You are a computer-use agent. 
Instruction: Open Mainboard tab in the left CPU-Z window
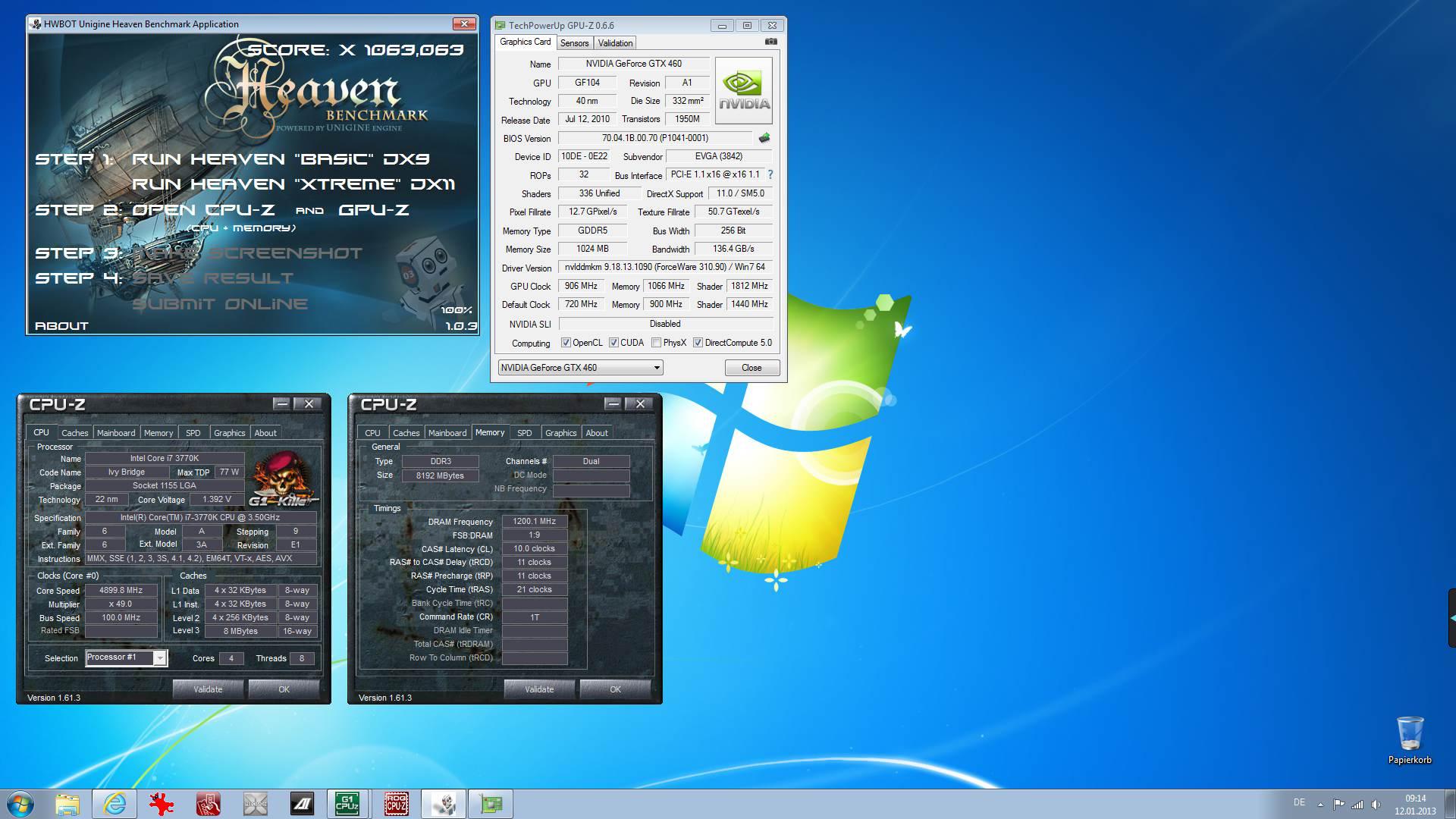click(116, 433)
